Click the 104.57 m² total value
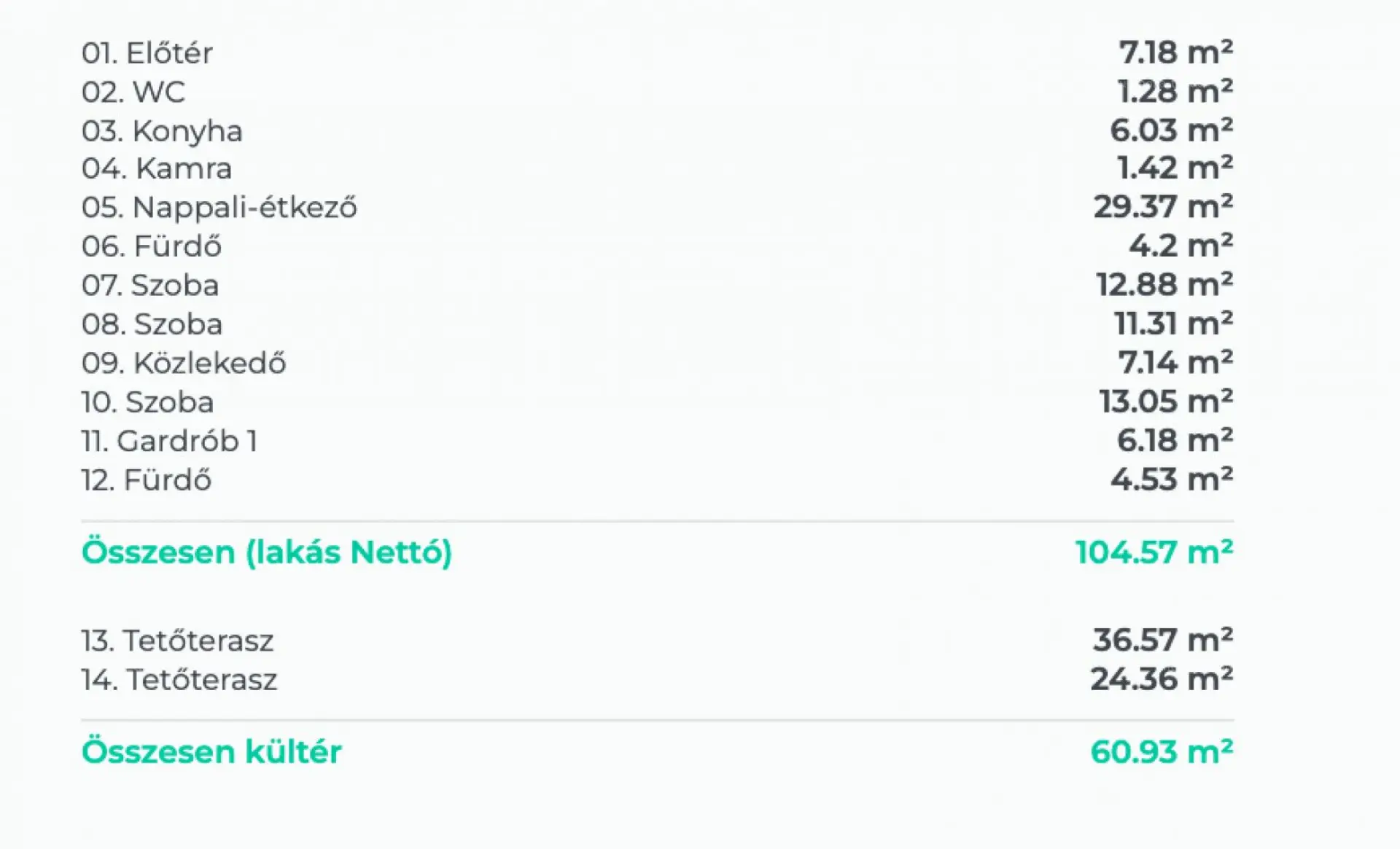This screenshot has width=1400, height=849. coord(1154,552)
